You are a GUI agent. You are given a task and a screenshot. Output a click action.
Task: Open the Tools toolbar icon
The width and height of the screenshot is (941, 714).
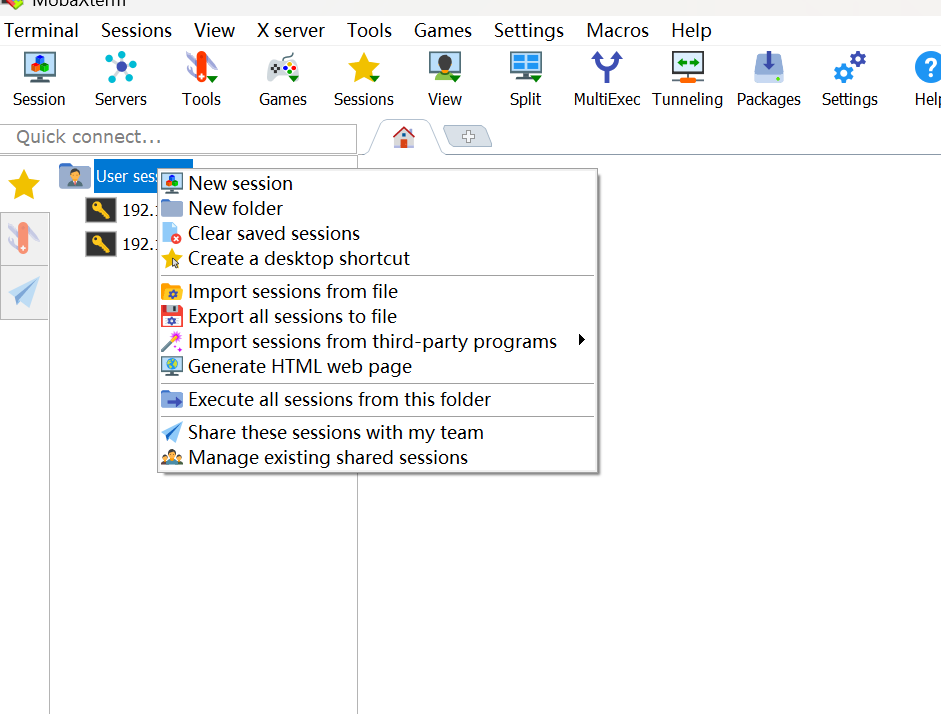(202, 79)
